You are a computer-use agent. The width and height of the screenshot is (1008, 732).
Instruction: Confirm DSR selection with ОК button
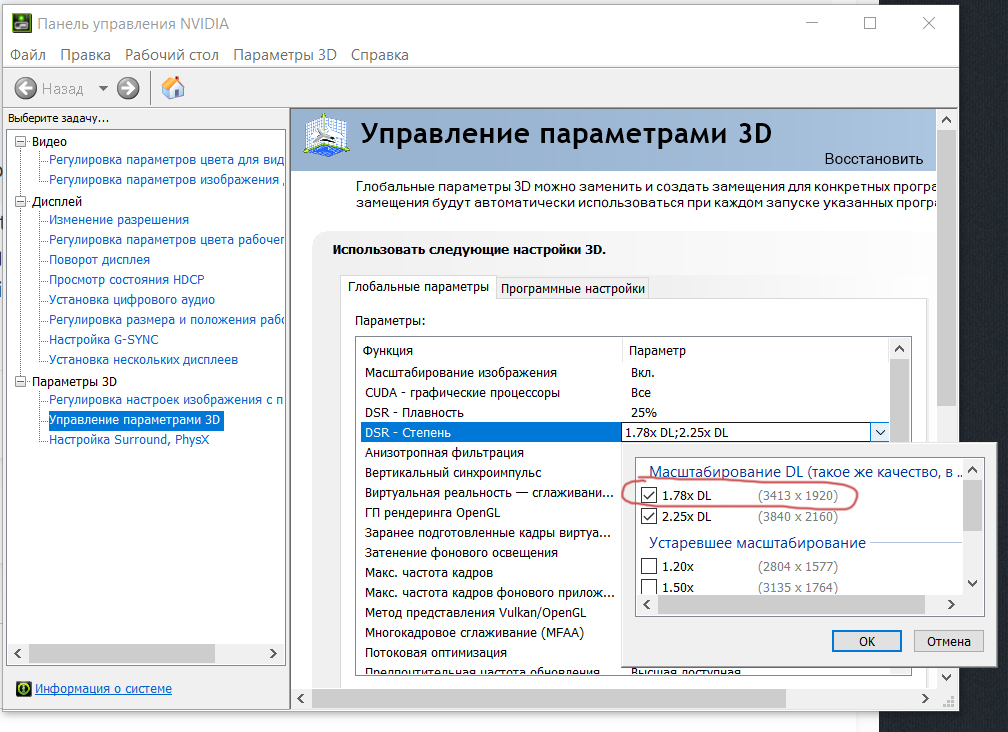pyautogui.click(x=867, y=641)
